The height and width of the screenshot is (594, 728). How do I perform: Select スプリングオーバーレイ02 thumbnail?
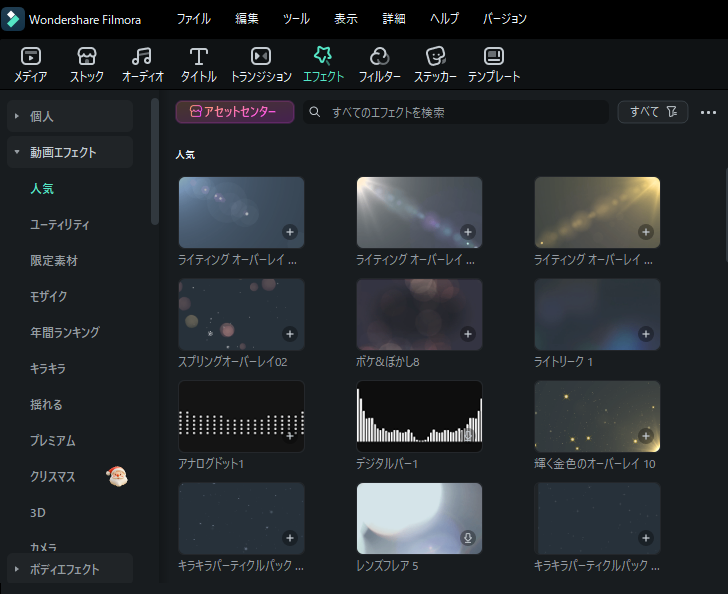(241, 314)
